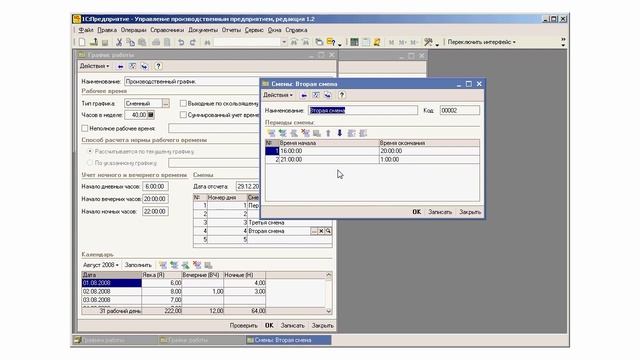This screenshot has width=640, height=360.
Task: Move row up in Периоды смены toolbar
Action: point(328,133)
